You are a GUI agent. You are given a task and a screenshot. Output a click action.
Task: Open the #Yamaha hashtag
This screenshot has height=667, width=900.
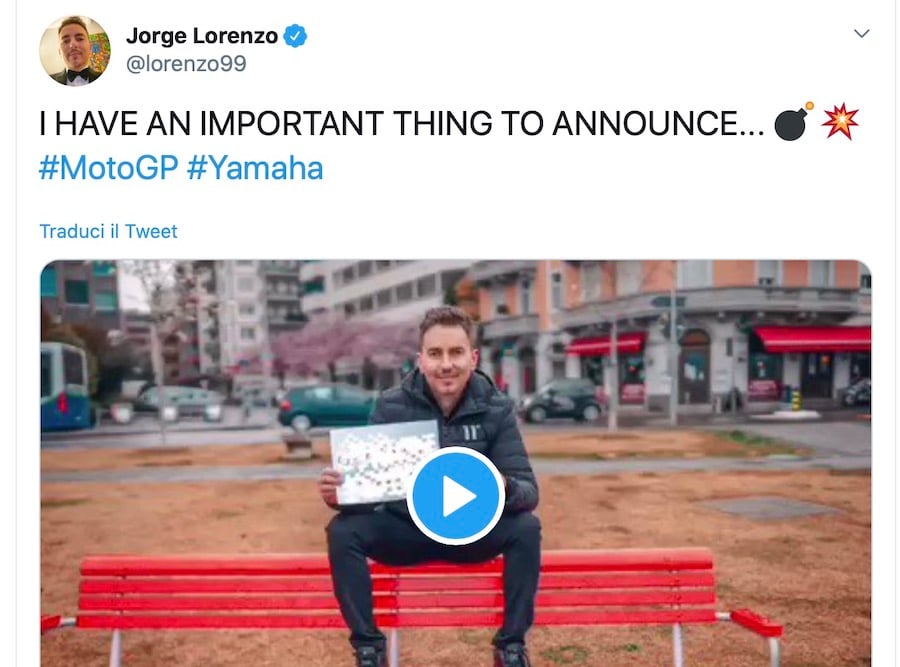coord(255,168)
